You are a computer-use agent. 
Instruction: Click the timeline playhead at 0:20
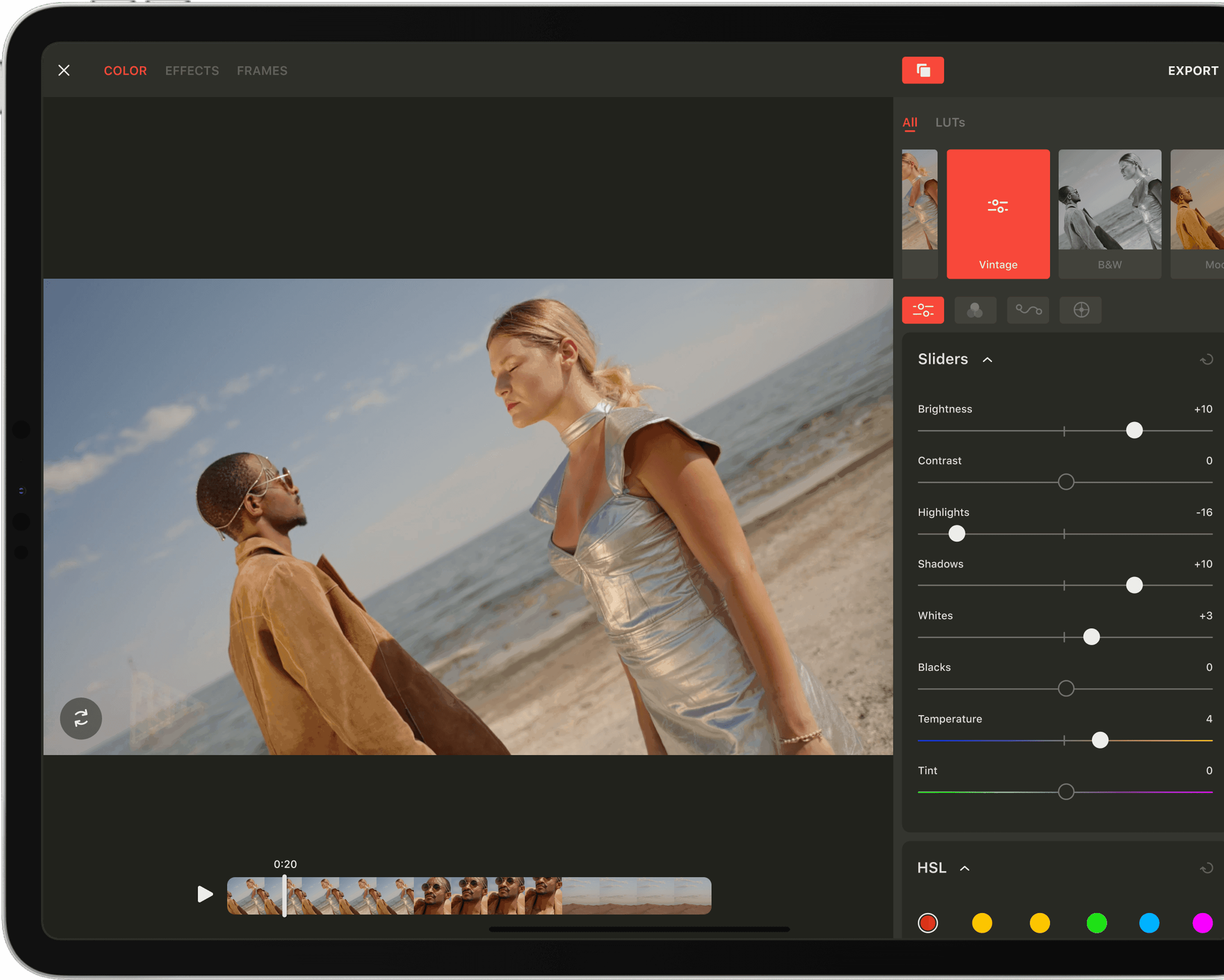pos(284,896)
